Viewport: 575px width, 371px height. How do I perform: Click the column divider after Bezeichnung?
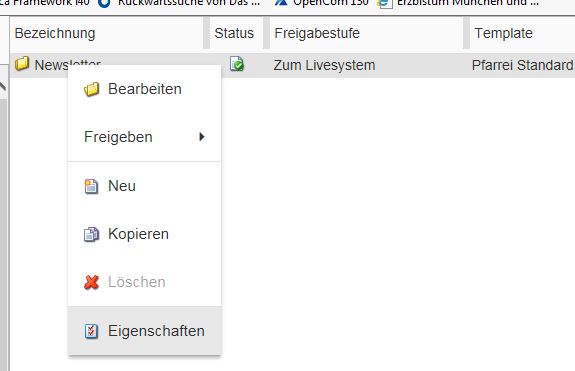pos(206,32)
